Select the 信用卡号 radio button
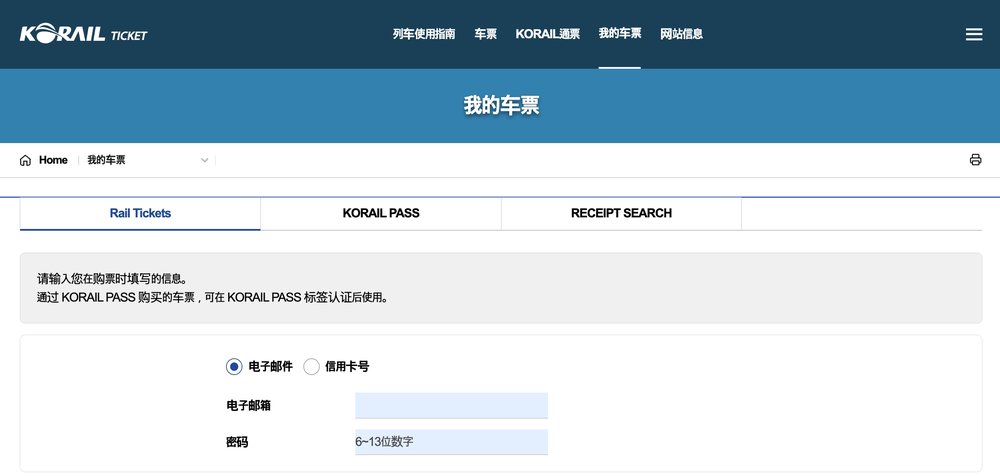Screen dimensions: 1000x476 tap(311, 367)
